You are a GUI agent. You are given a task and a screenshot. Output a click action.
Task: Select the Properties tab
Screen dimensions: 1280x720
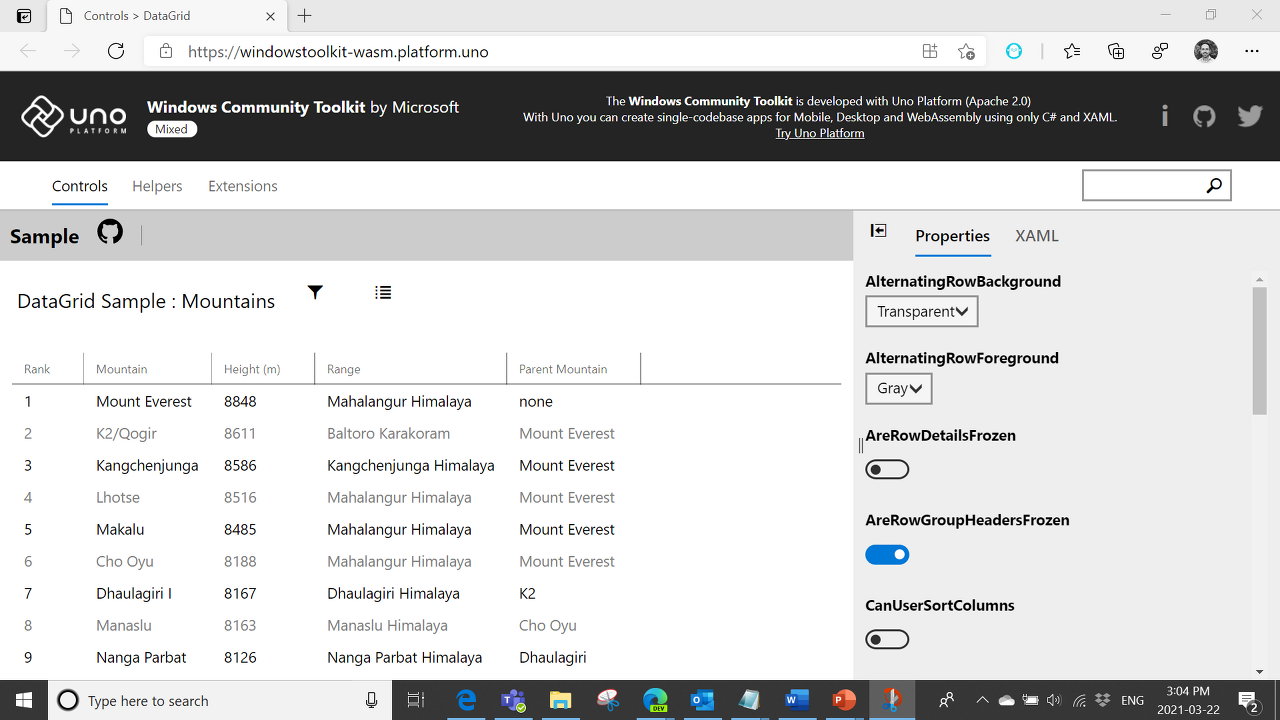point(953,236)
